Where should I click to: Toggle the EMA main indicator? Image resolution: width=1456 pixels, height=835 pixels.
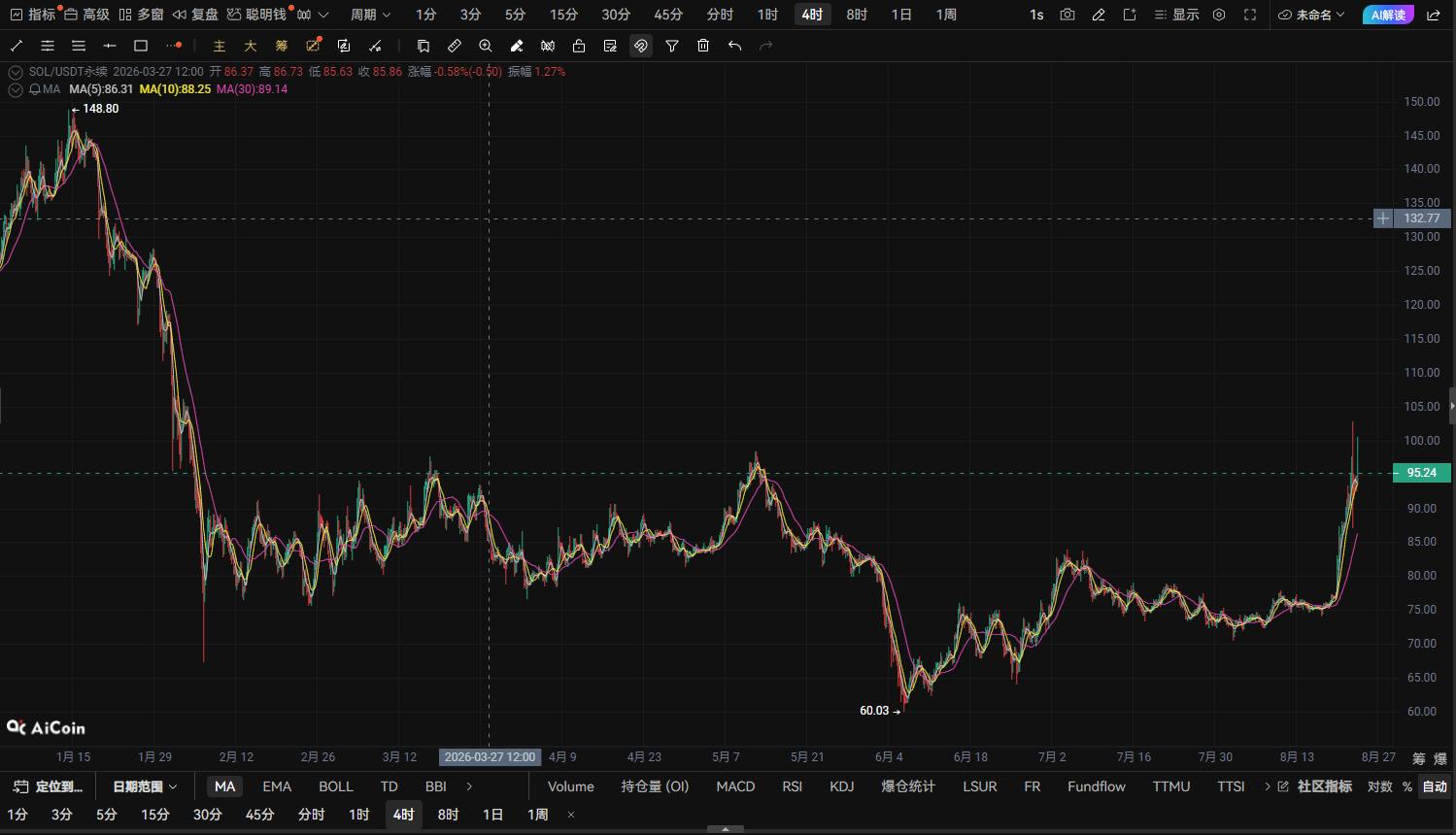(x=277, y=786)
